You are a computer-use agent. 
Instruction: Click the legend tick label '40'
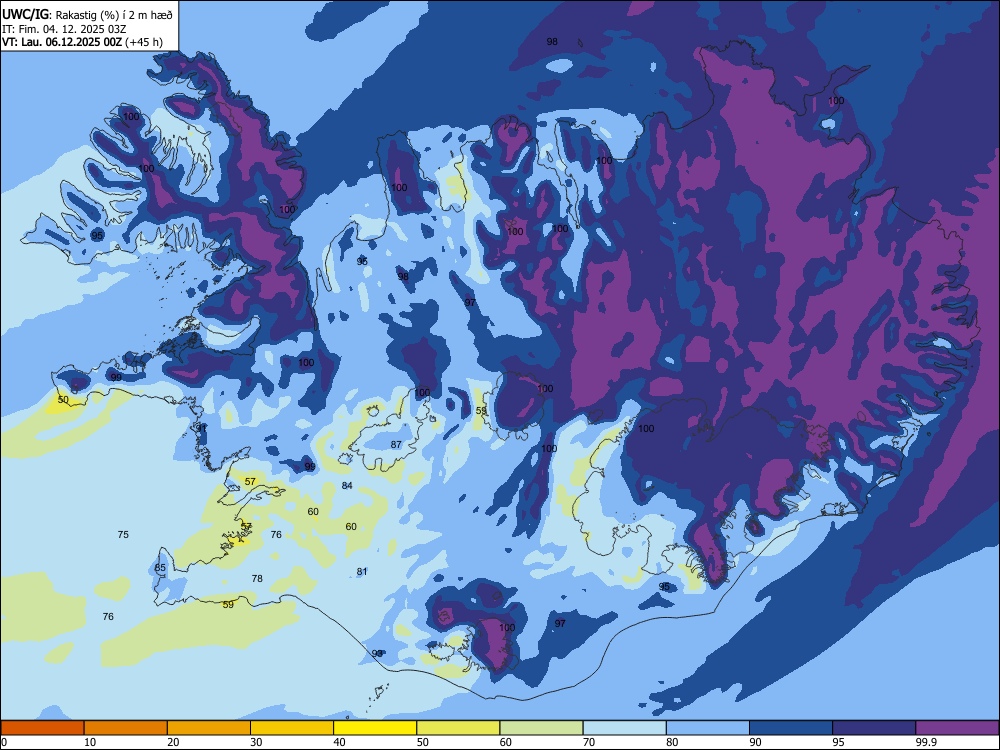[339, 742]
